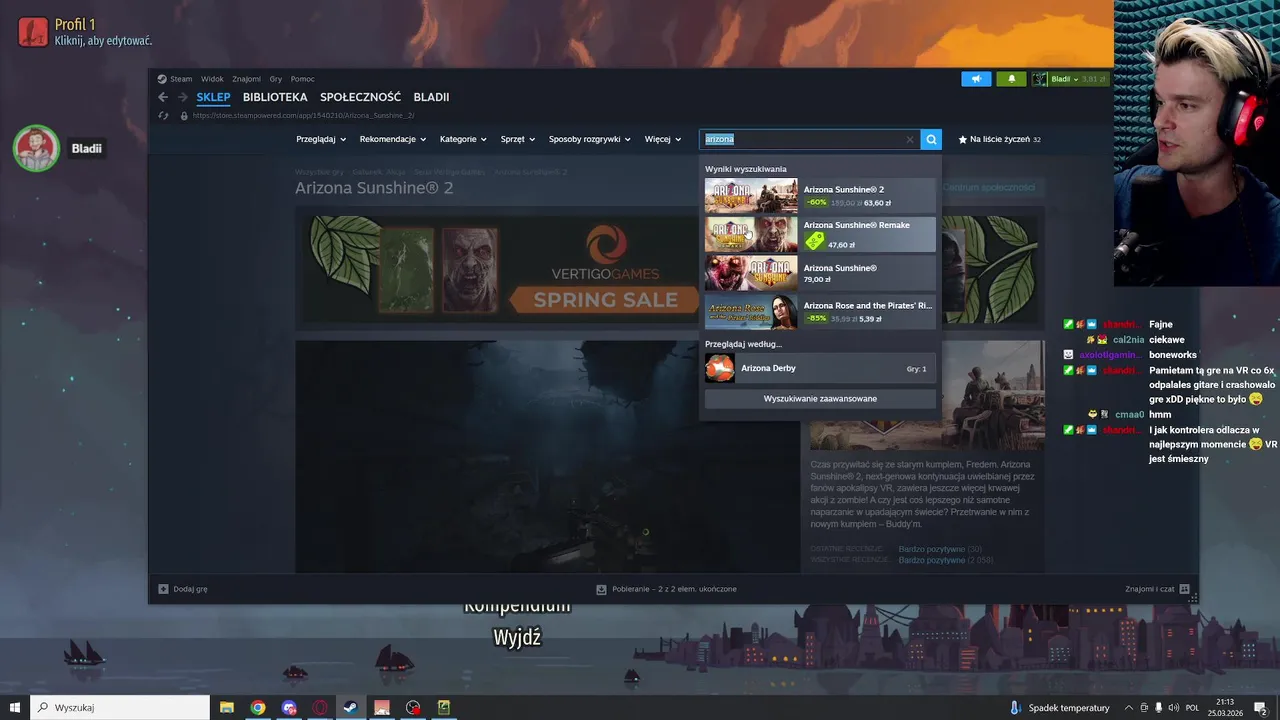Viewport: 1280px width, 720px height.
Task: Open the Widok menu
Action: tap(212, 79)
